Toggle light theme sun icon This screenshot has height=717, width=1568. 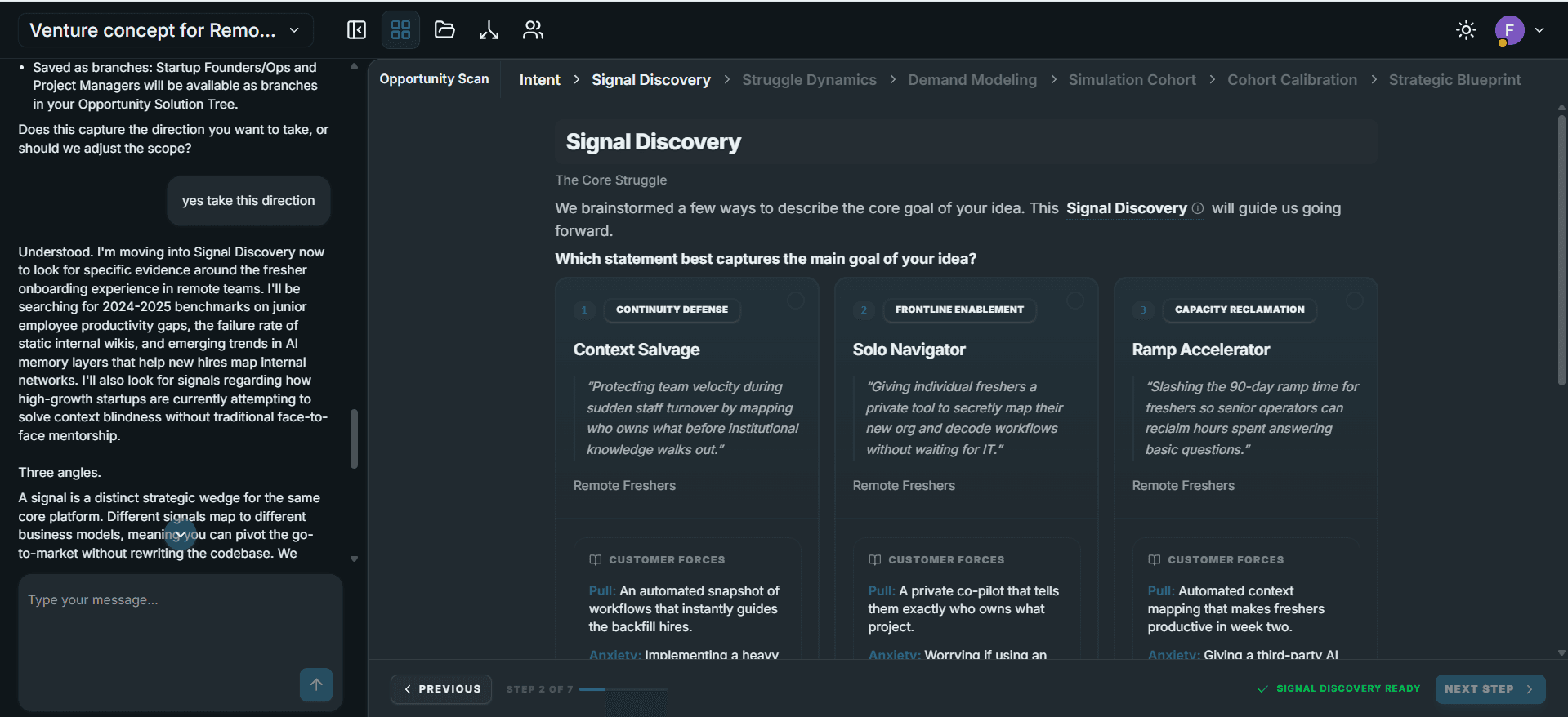click(x=1466, y=30)
